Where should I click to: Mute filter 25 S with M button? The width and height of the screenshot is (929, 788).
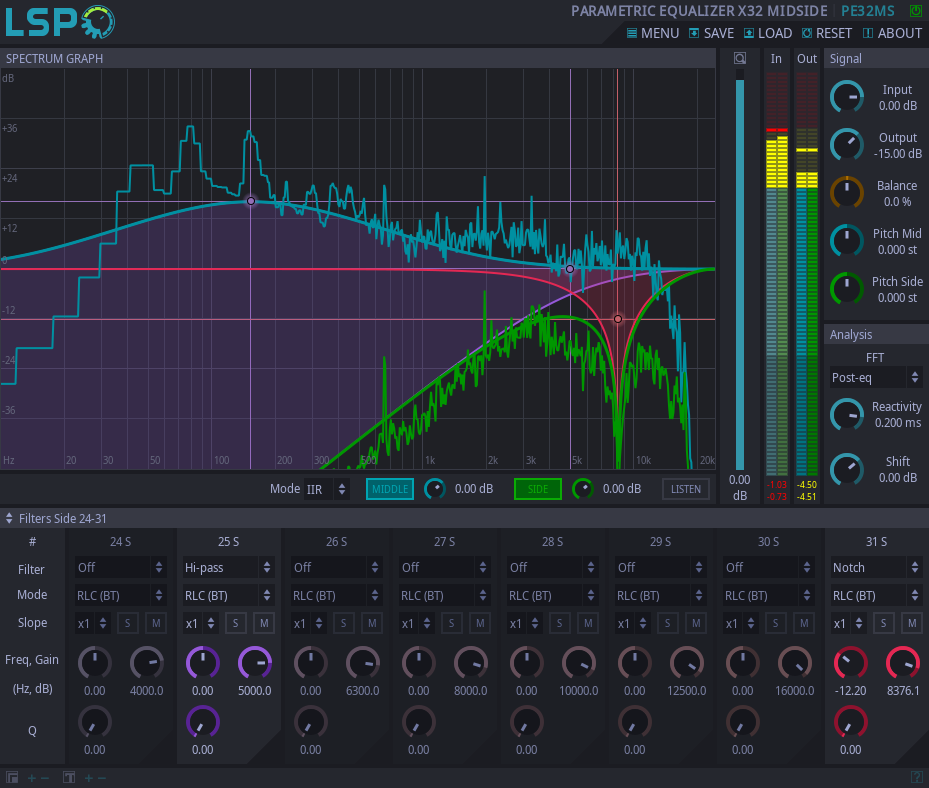coord(264,623)
